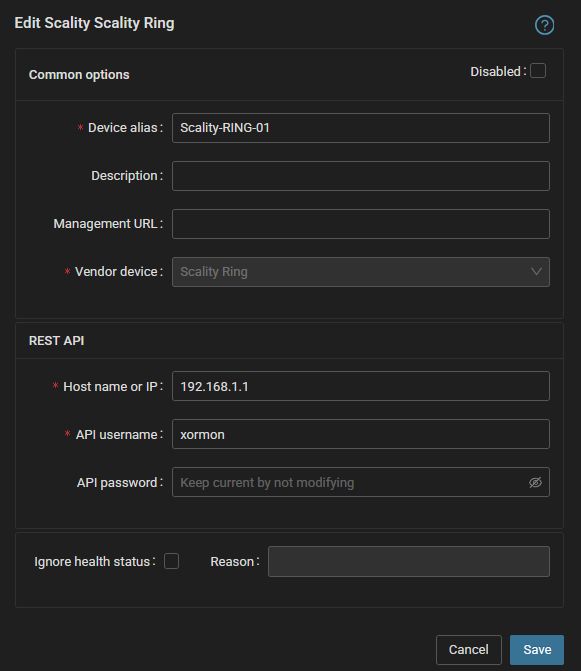Click the API username label
Viewport: 581px width, 671px height.
(x=117, y=435)
